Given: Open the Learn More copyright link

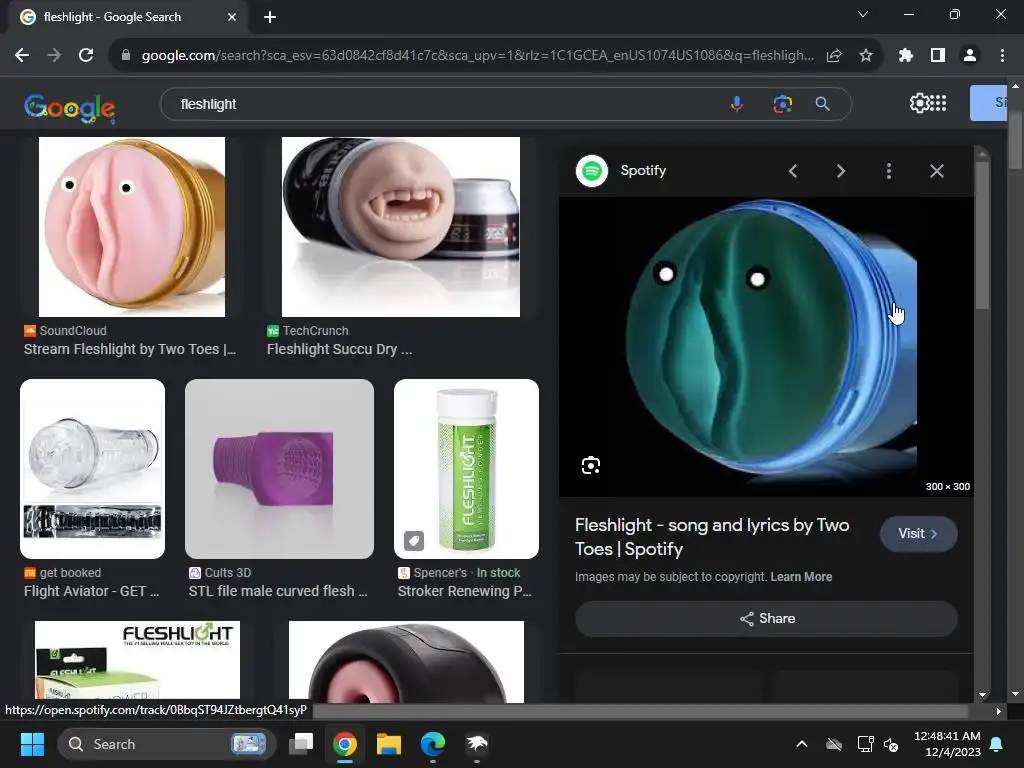Looking at the screenshot, I should click(801, 577).
